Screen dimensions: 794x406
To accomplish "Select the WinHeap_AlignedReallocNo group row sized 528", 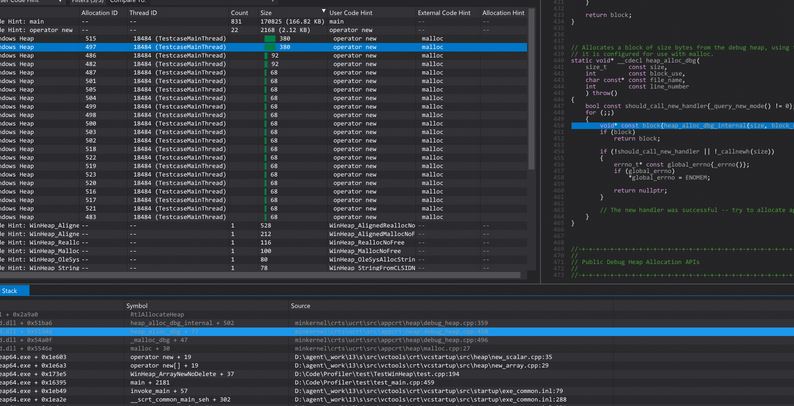I will 263,225.
